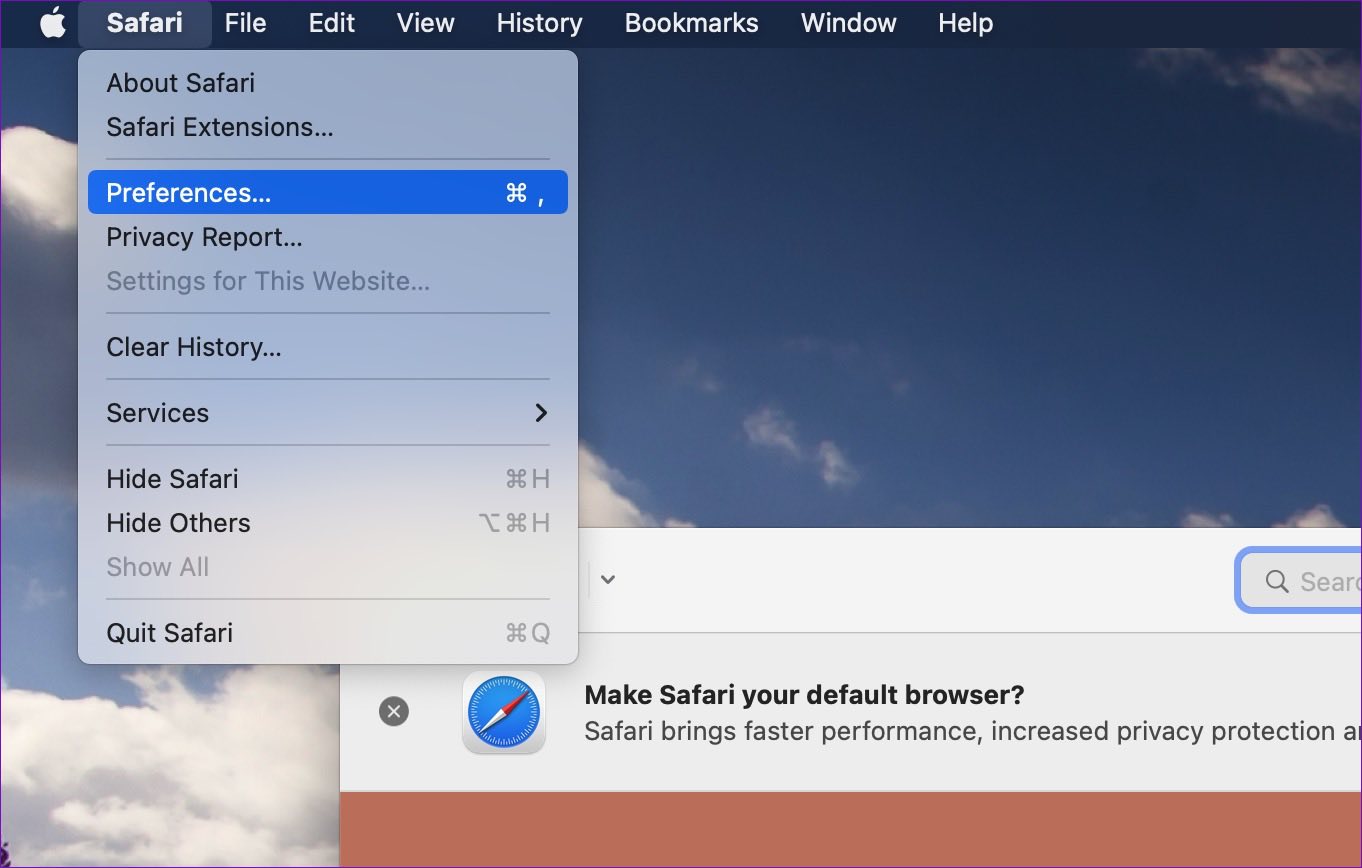The width and height of the screenshot is (1362, 868).
Task: Click the Safari menu bar item
Action: click(x=145, y=23)
